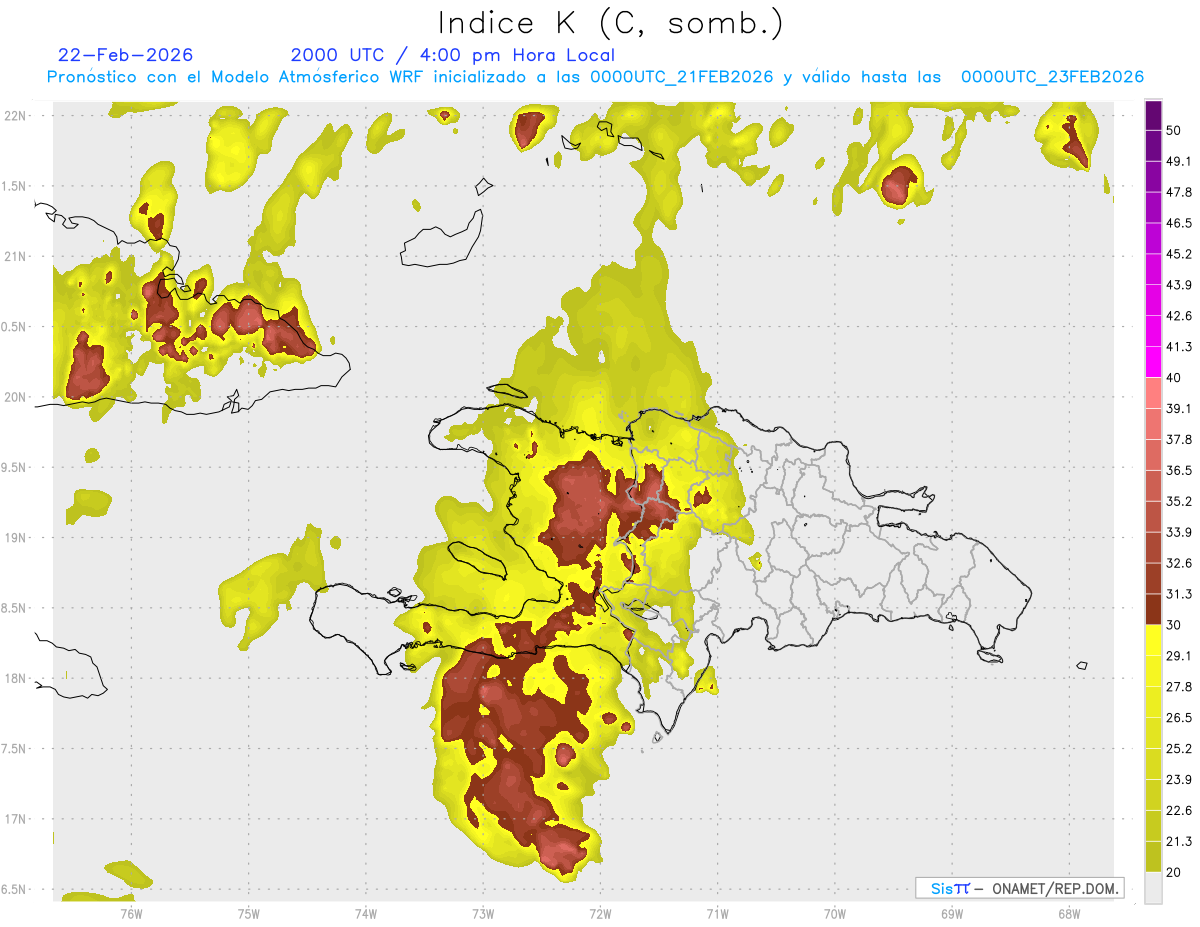The width and height of the screenshot is (1200, 927).
Task: Click the colorbar label '25.2'
Action: tap(1180, 749)
